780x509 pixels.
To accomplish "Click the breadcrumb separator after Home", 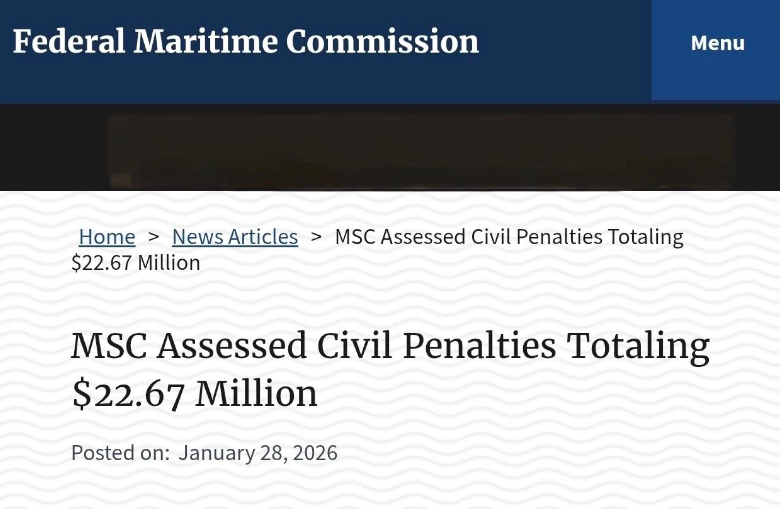I will (x=154, y=237).
